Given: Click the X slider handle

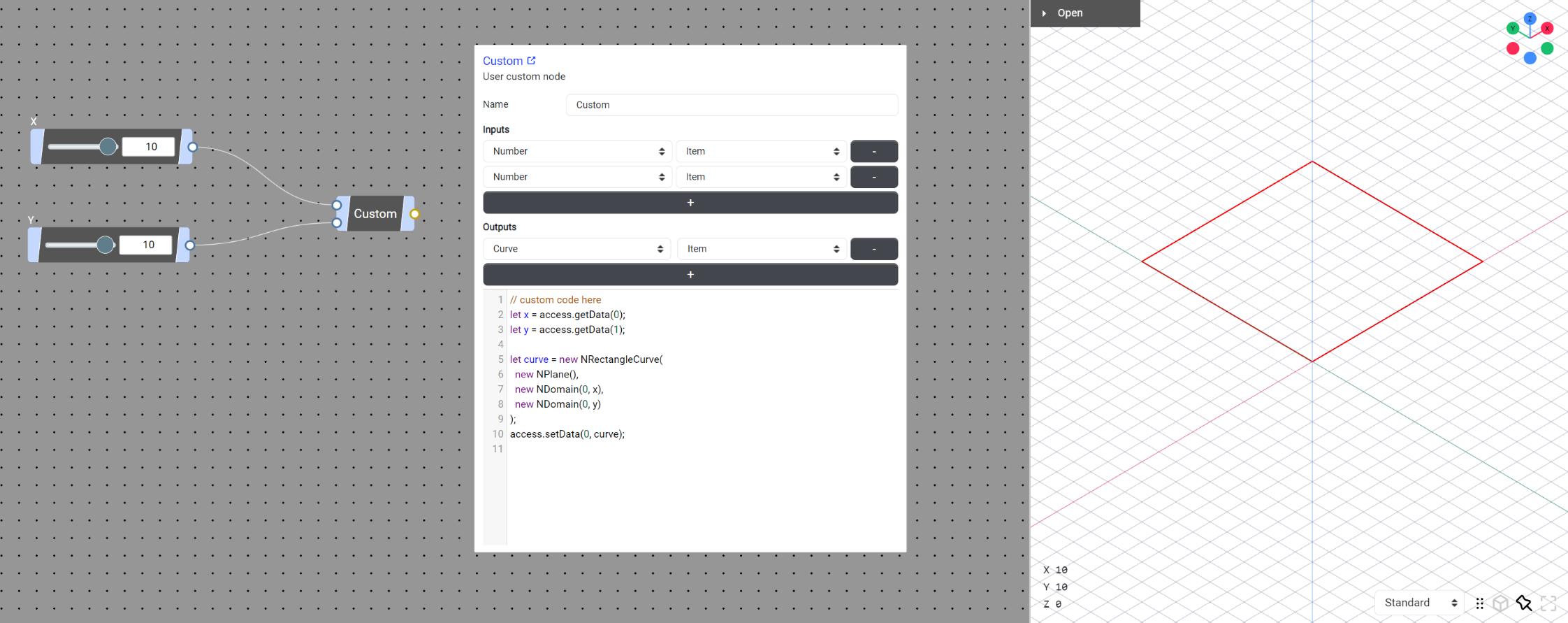Looking at the screenshot, I should point(108,146).
